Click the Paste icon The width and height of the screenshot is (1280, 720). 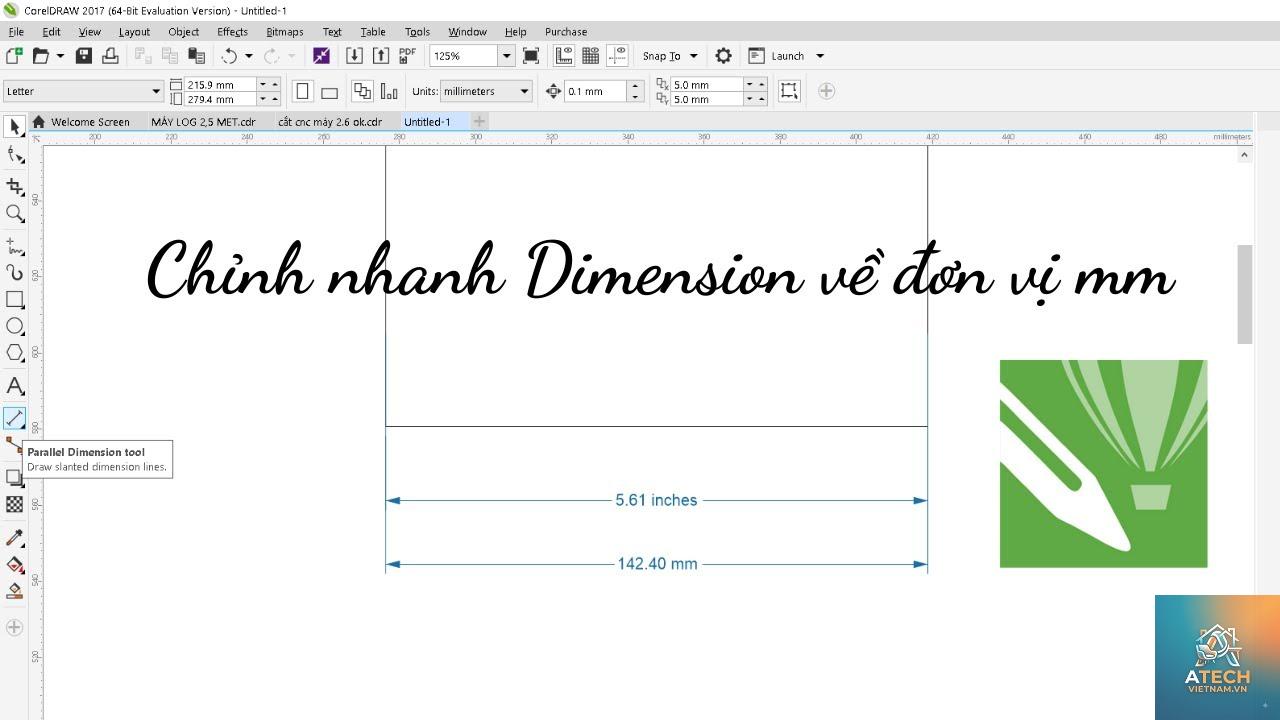point(197,56)
